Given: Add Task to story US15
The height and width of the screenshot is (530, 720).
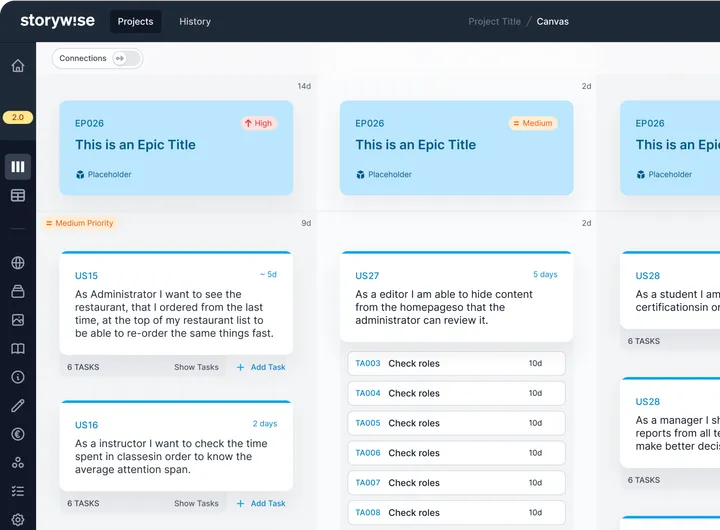Looking at the screenshot, I should (261, 367).
